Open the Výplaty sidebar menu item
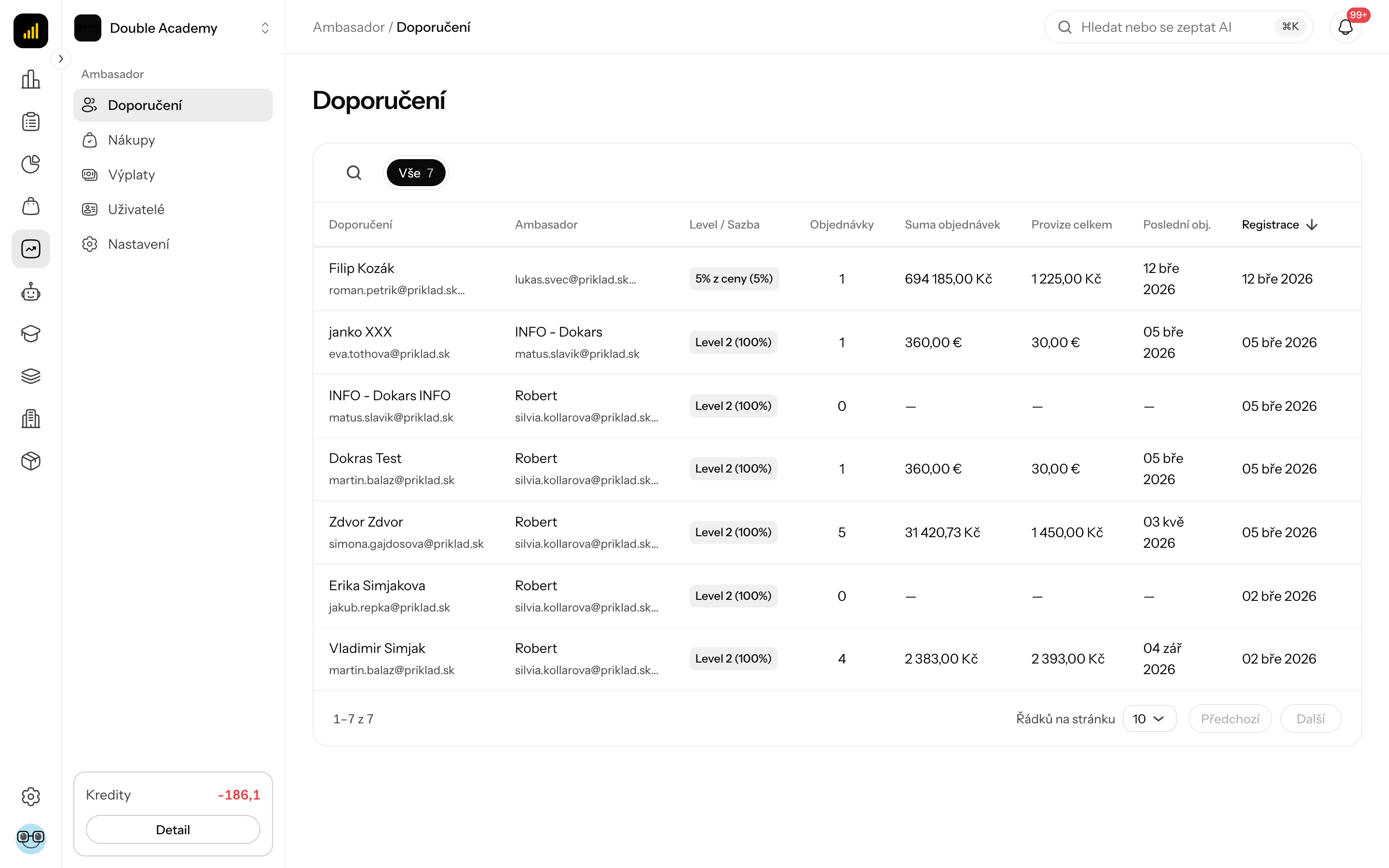The height and width of the screenshot is (868, 1389). [x=173, y=175]
